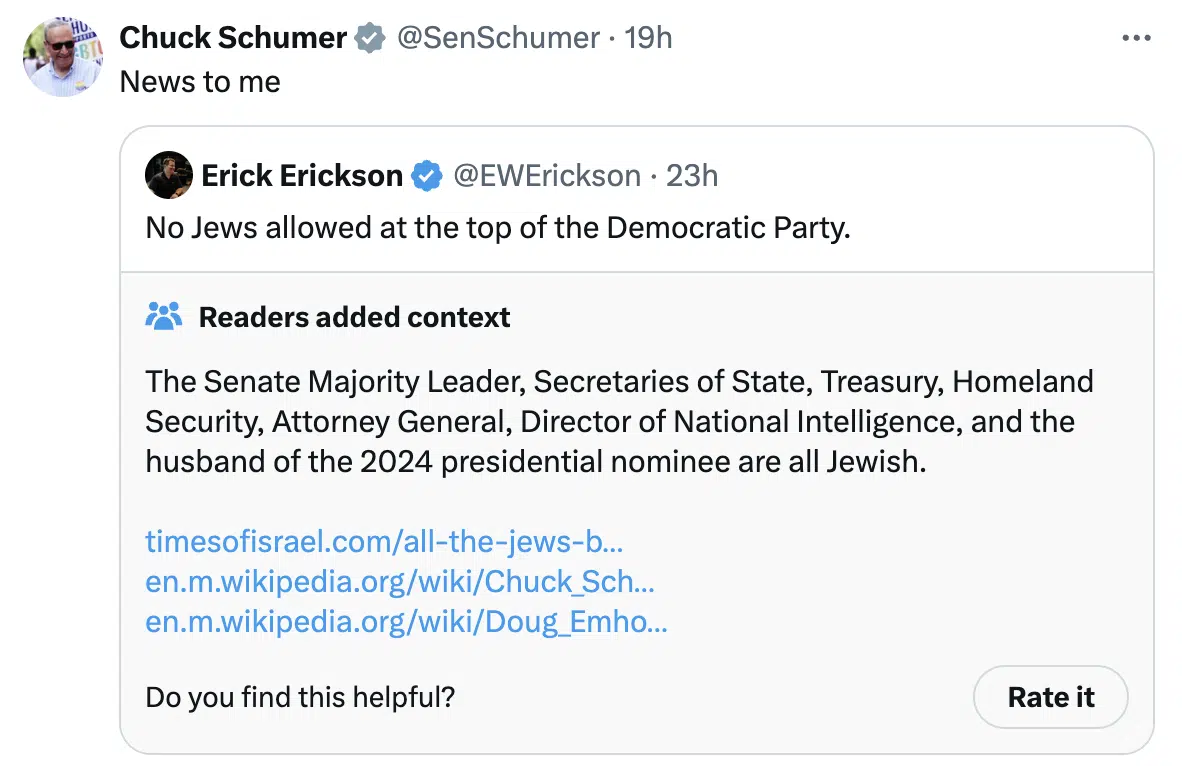Click the 19h timestamp

point(648,38)
